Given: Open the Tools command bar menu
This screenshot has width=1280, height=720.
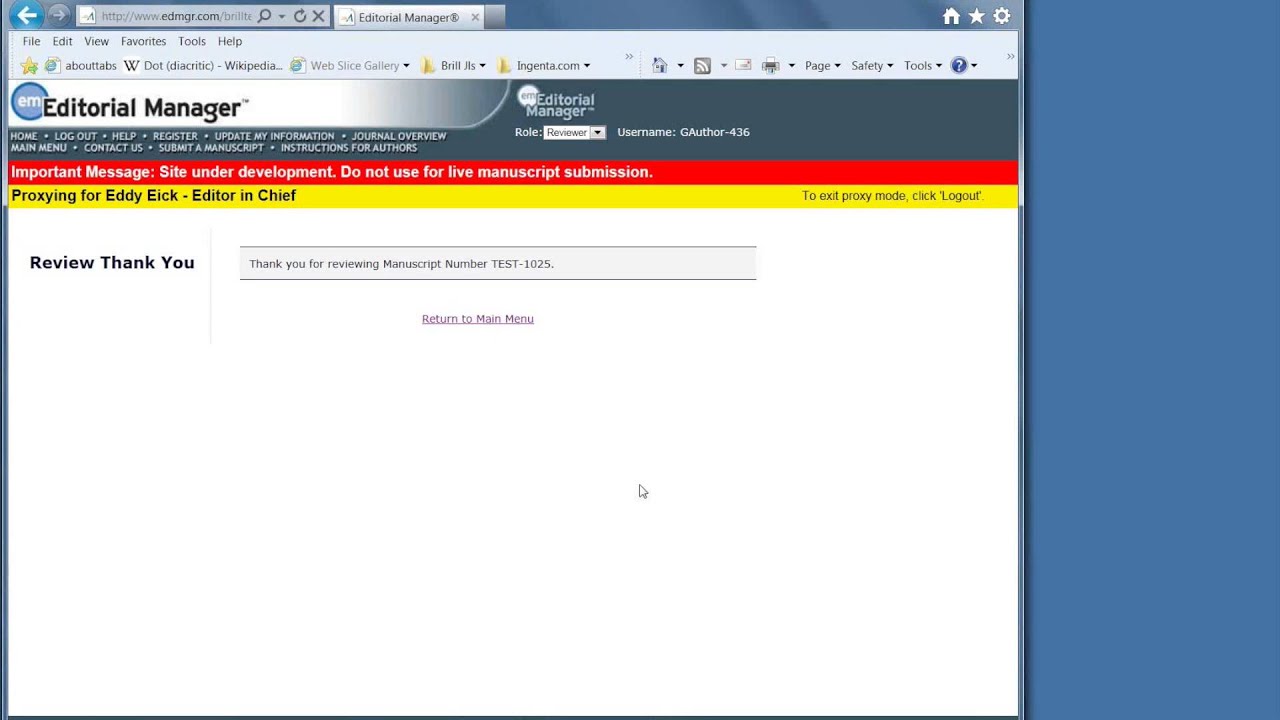Looking at the screenshot, I should click(x=922, y=66).
